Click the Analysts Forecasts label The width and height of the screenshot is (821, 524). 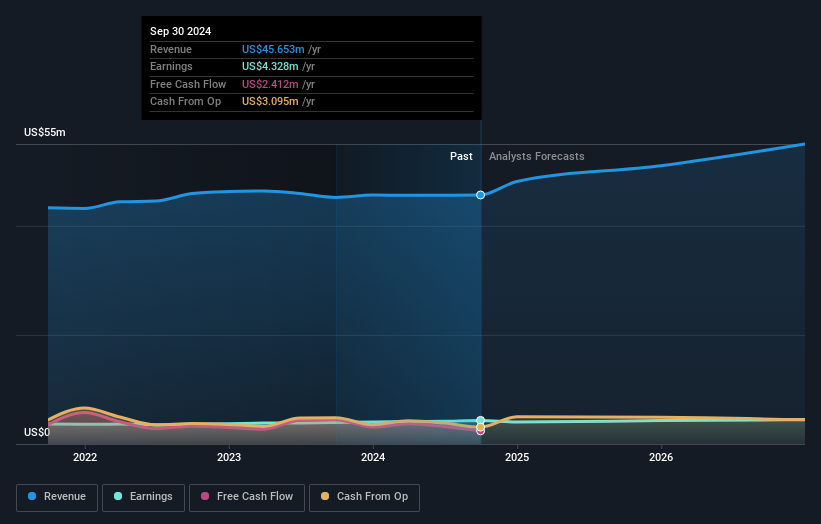pos(537,156)
